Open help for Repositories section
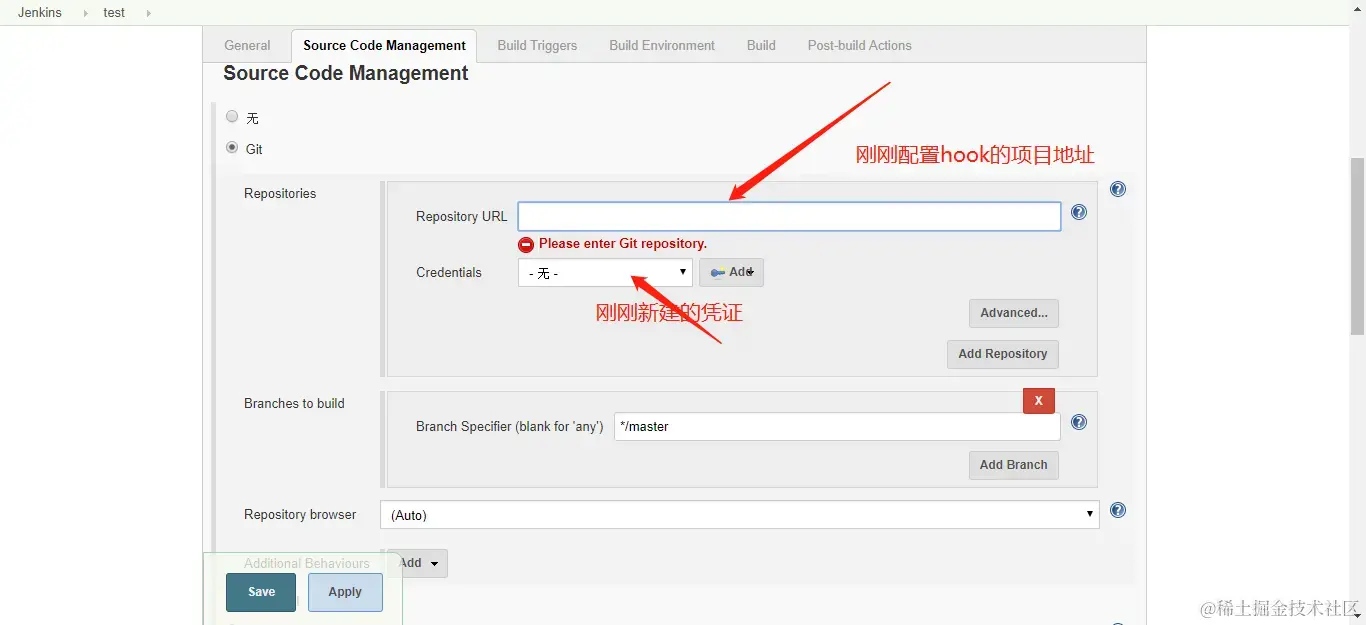Screen dimensions: 1366x625 click(1118, 189)
